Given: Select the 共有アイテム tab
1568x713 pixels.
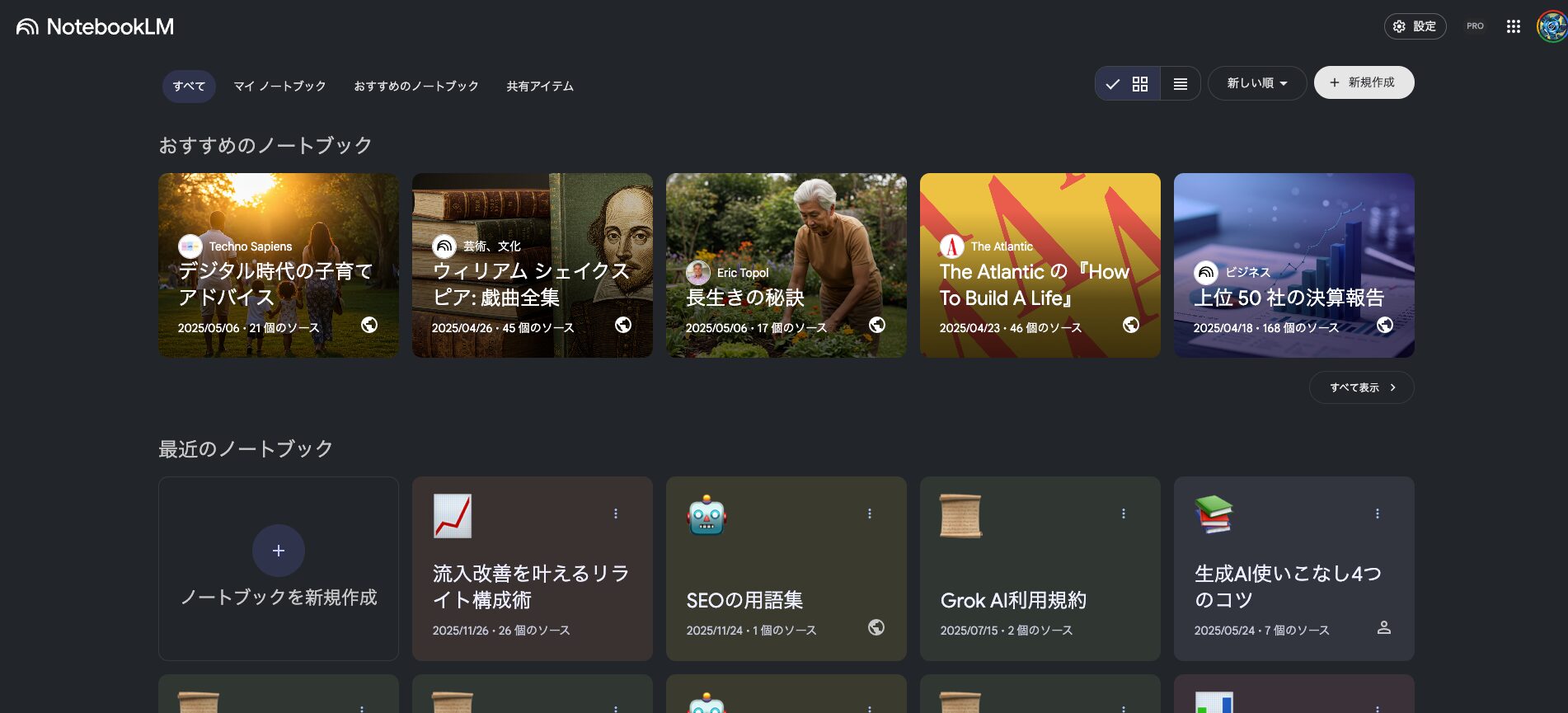Looking at the screenshot, I should (x=540, y=87).
